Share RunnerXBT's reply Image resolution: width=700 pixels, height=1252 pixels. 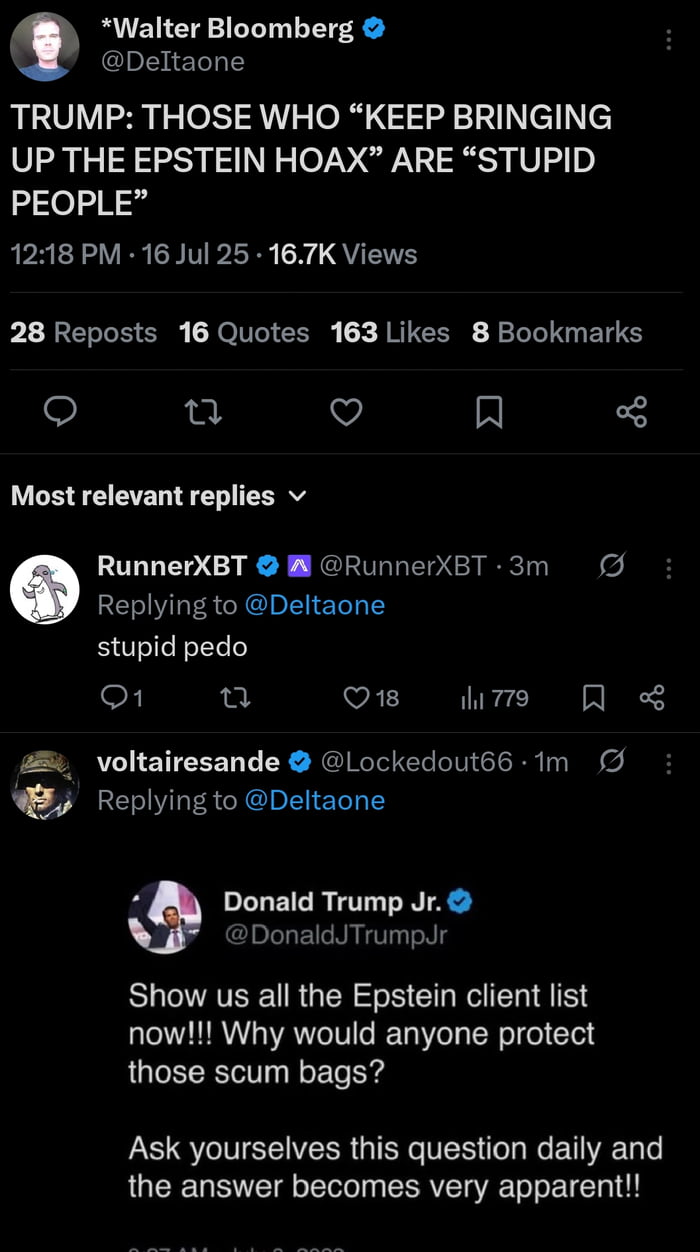(652, 698)
